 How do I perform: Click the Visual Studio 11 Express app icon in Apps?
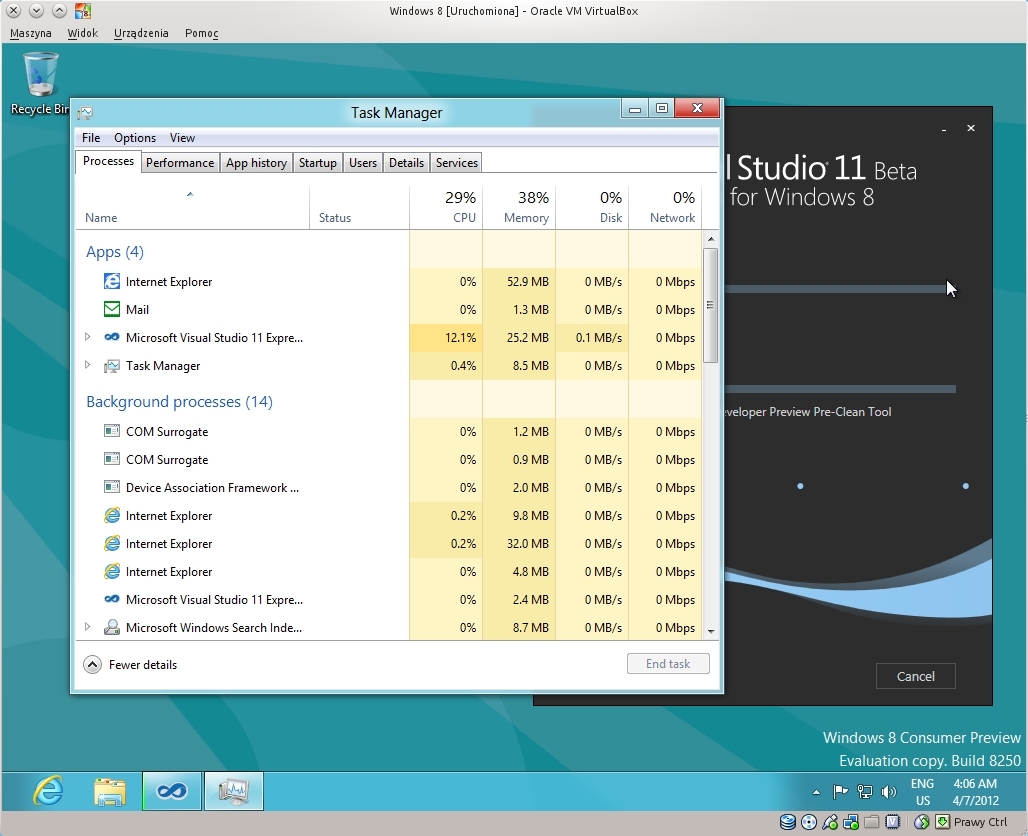[x=112, y=337]
